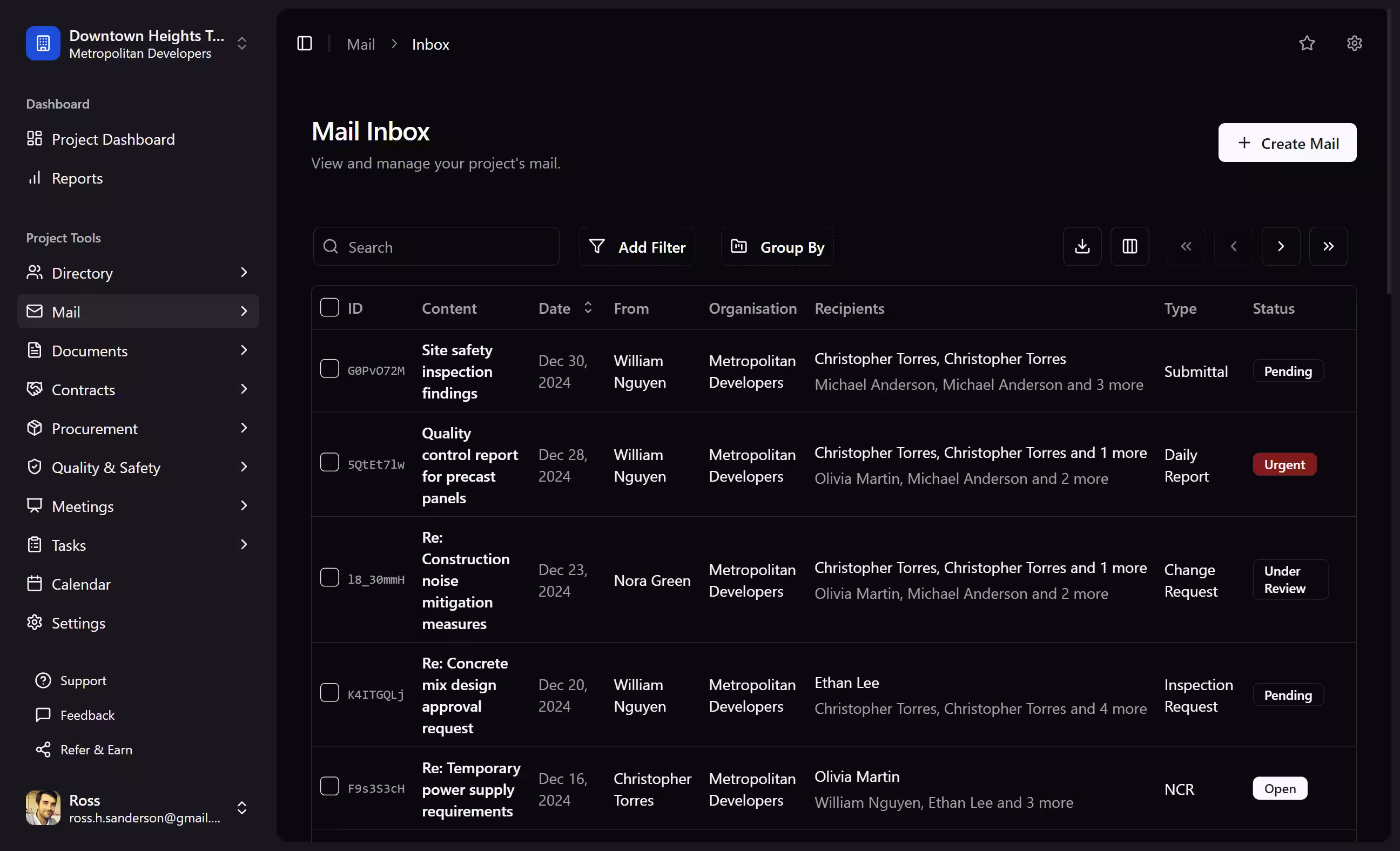The width and height of the screenshot is (1400, 851).
Task: Open the export/download icon above the mail table
Action: pos(1082,246)
